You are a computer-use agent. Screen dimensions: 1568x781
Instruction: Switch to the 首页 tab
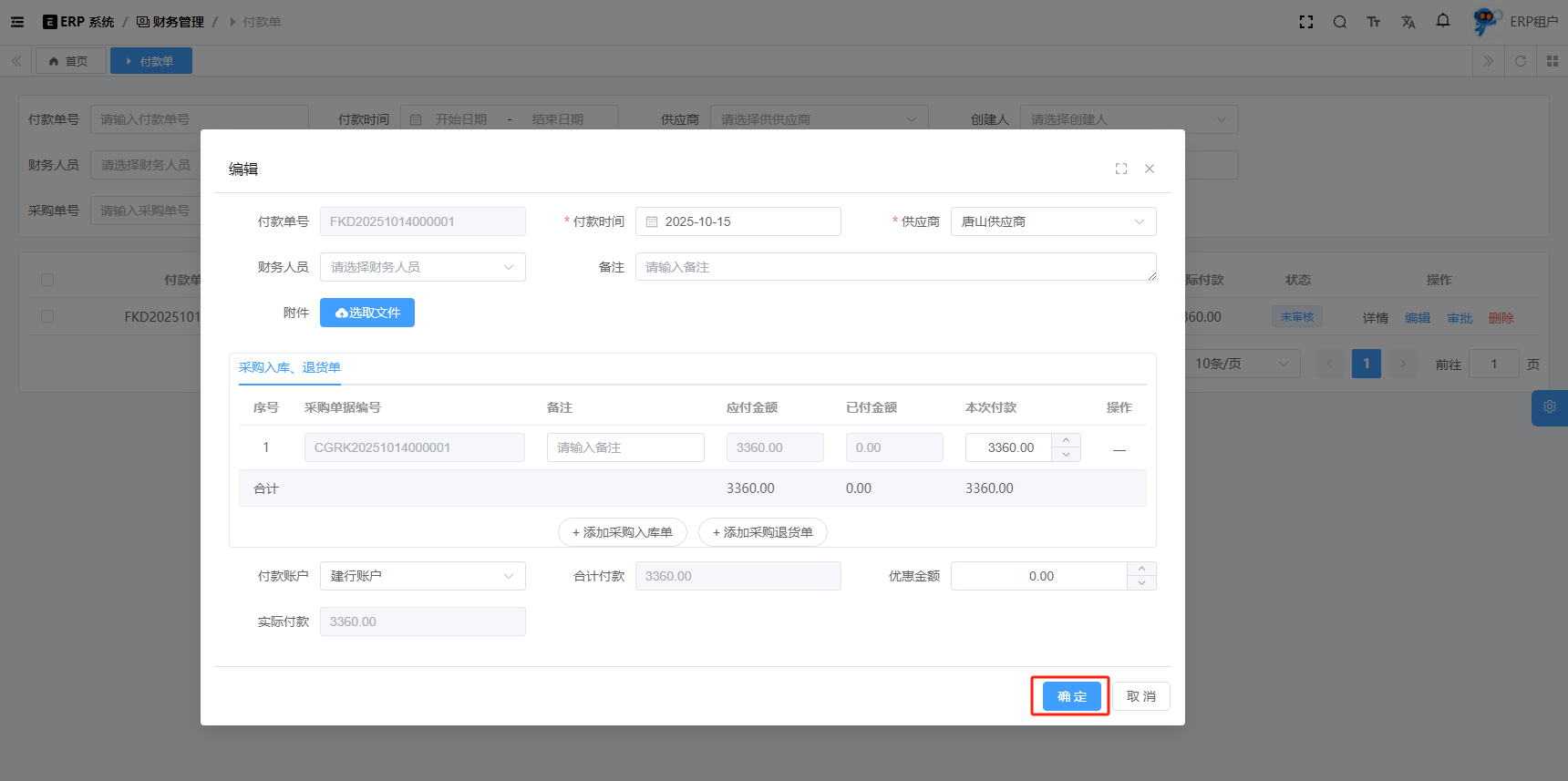click(x=70, y=61)
